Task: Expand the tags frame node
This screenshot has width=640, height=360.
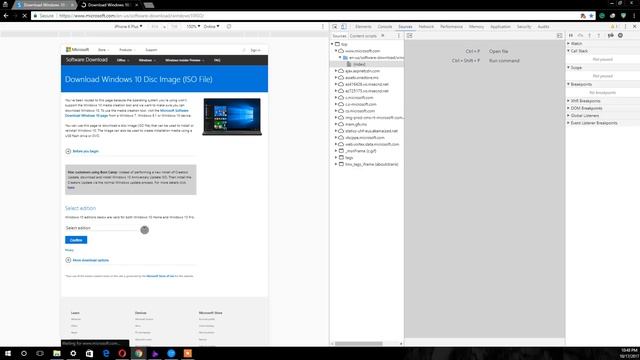Action: (336, 158)
